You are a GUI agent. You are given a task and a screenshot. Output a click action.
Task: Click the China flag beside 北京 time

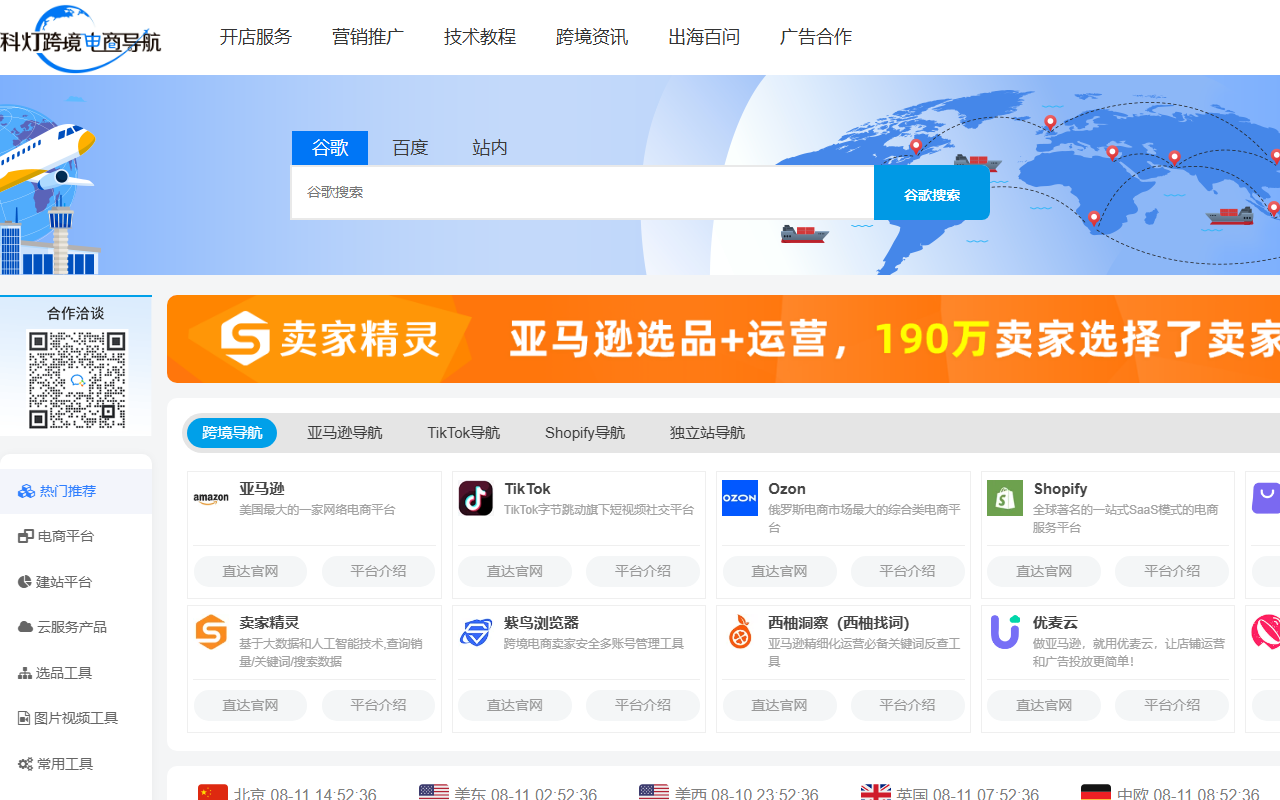pos(213,793)
